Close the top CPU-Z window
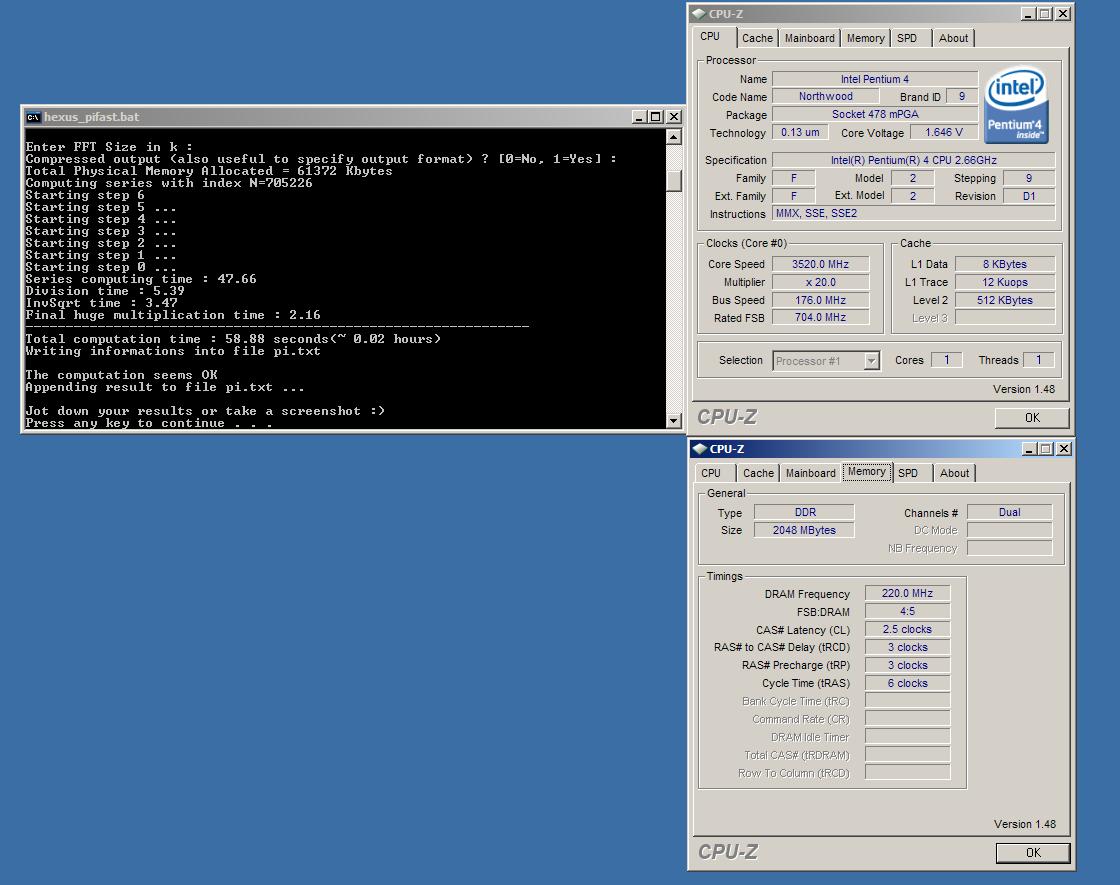Image resolution: width=1120 pixels, height=885 pixels. tap(1063, 14)
